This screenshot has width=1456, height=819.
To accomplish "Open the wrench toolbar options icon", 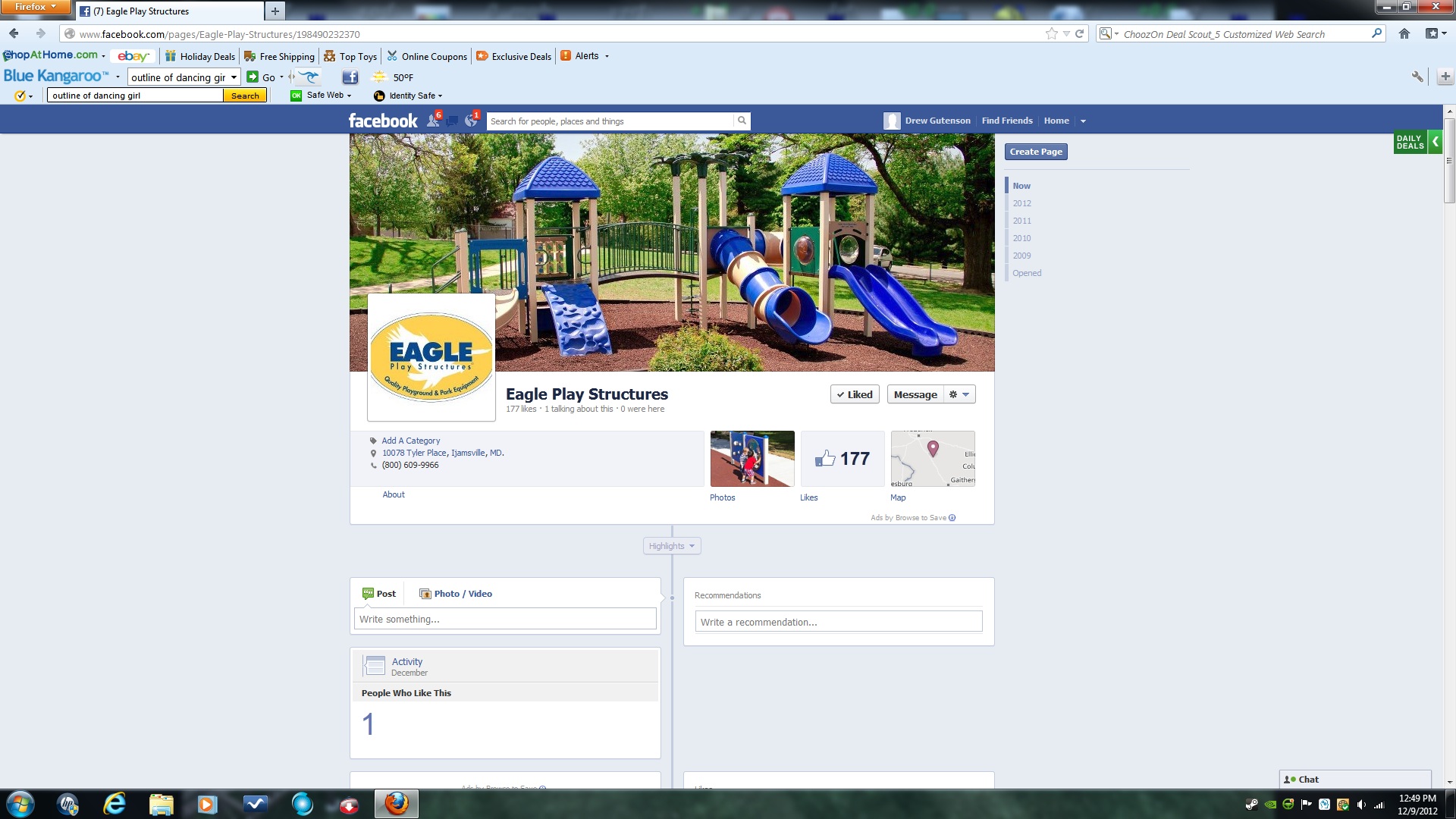I will (x=1417, y=77).
